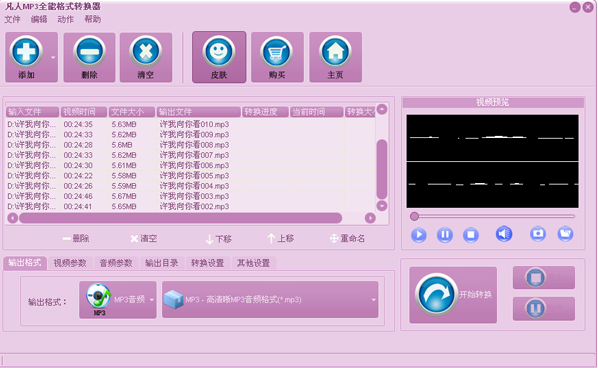
Task: Click the horizontal scroll right arrow
Action: 370,218
